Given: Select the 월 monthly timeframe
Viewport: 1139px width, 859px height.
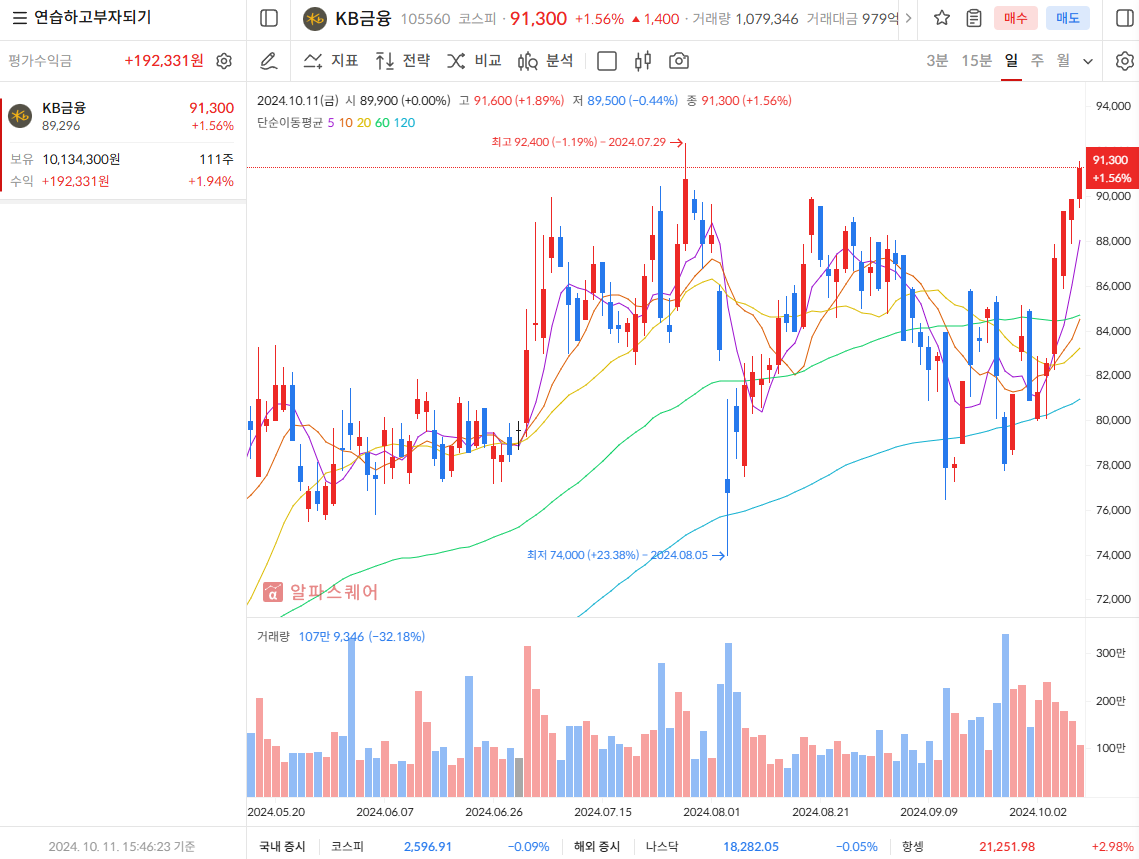Looking at the screenshot, I should click(x=1063, y=61).
